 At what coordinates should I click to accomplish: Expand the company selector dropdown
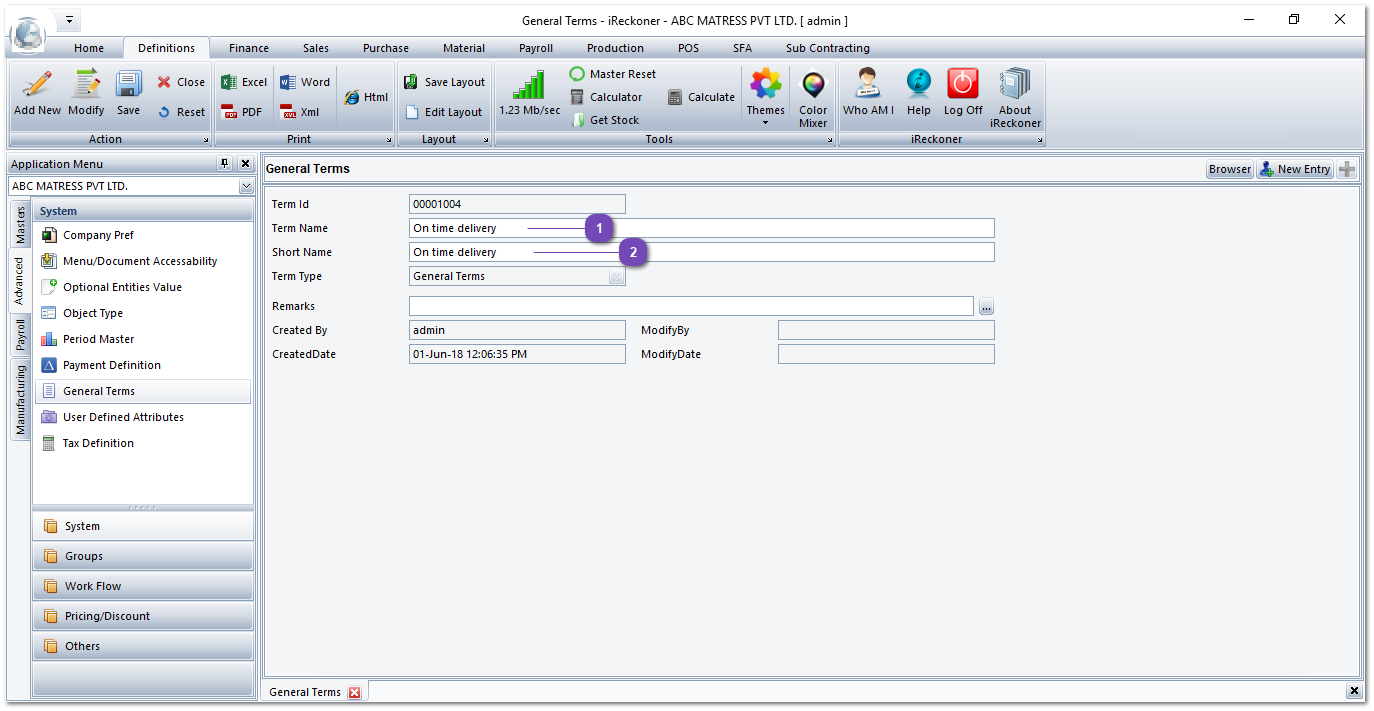tap(246, 186)
